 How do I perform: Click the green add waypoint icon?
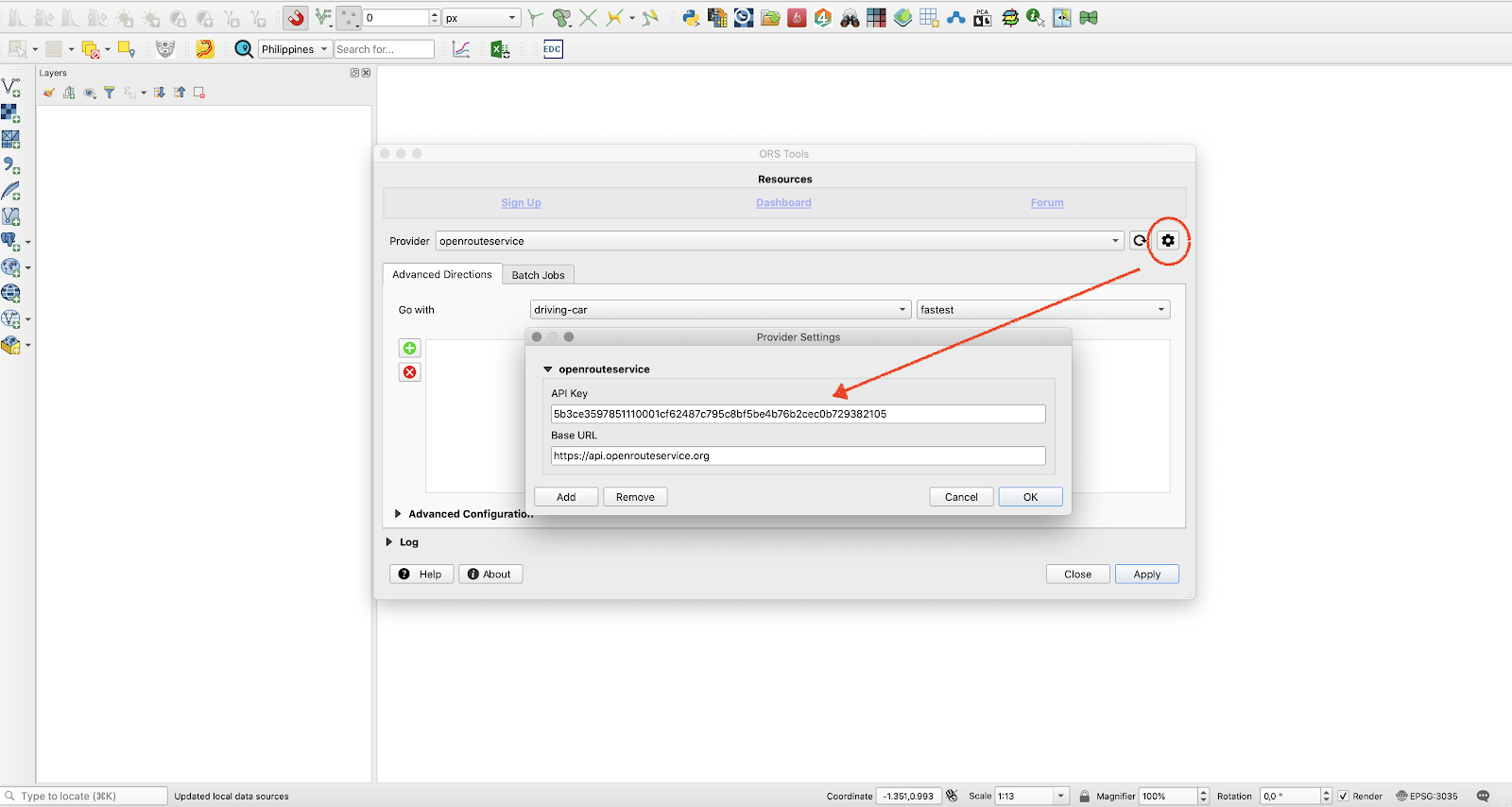(x=410, y=349)
